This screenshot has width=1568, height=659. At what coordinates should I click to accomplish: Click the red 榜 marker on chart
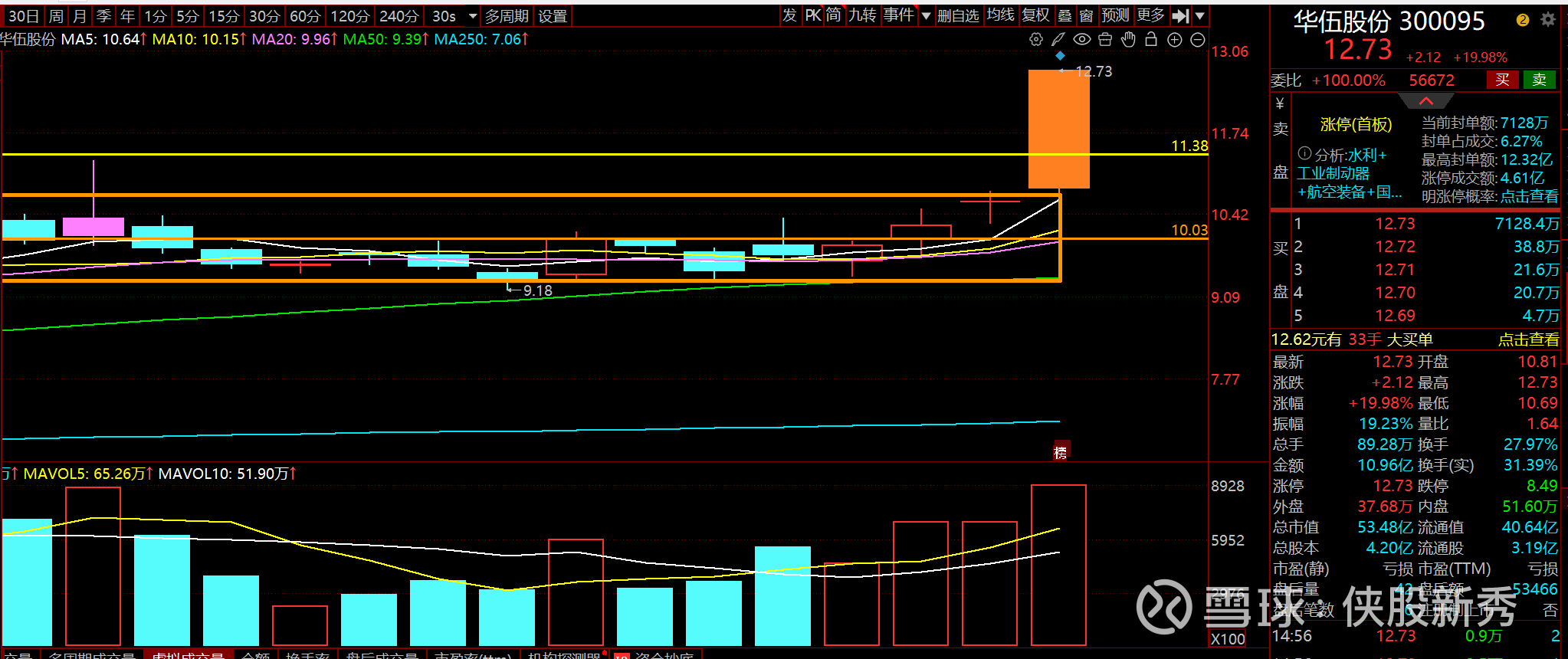point(1061,452)
